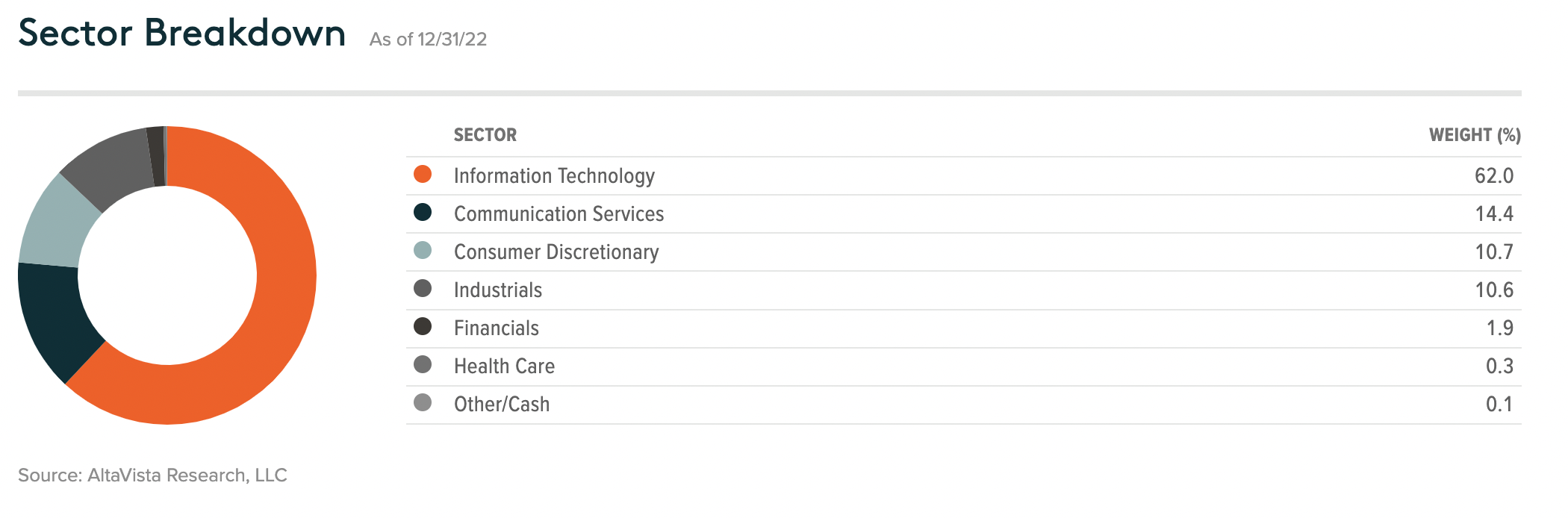
Task: Click the dark Financials legend dot
Action: [x=423, y=326]
